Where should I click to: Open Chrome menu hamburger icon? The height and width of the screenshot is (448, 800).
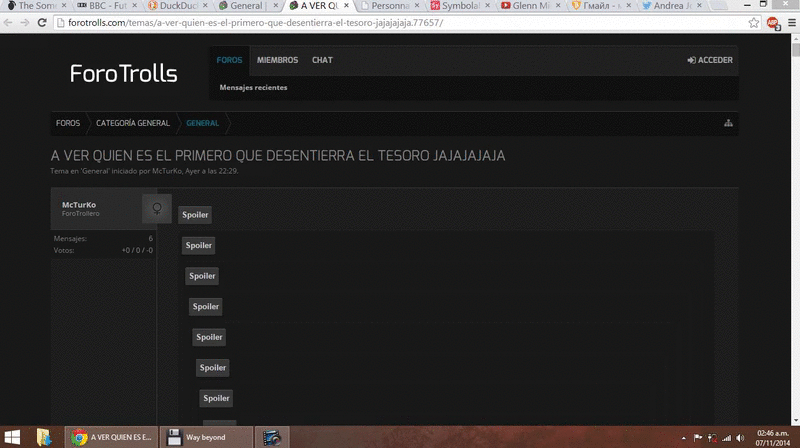point(792,22)
